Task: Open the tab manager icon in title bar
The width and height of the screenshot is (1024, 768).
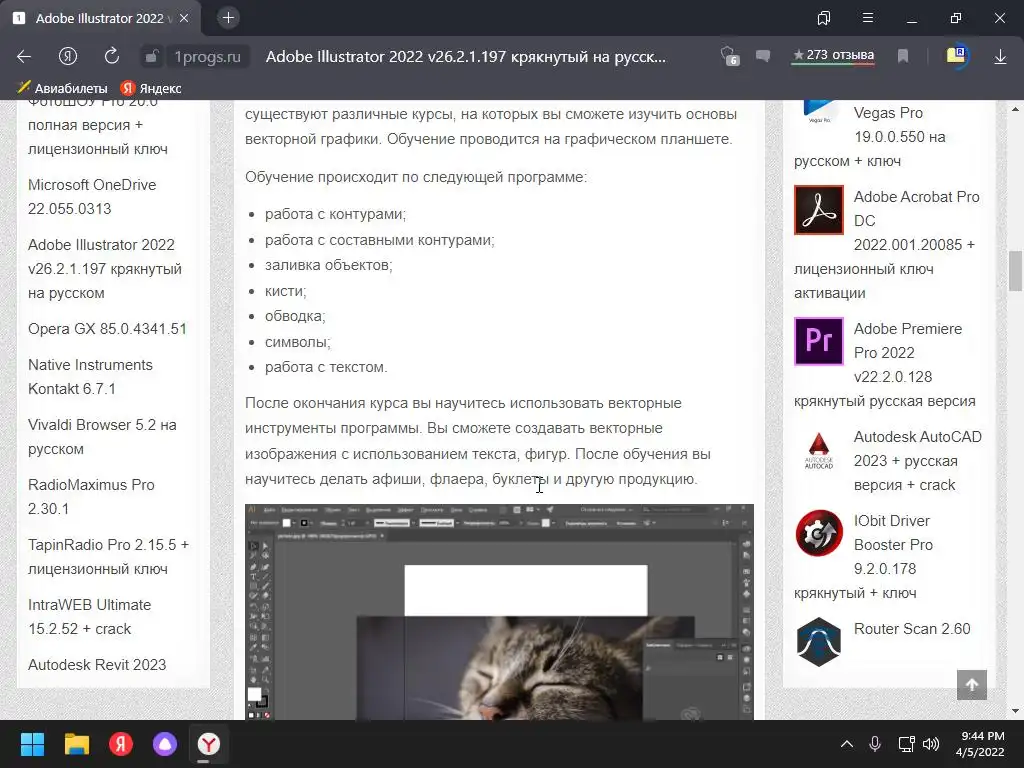Action: (824, 18)
